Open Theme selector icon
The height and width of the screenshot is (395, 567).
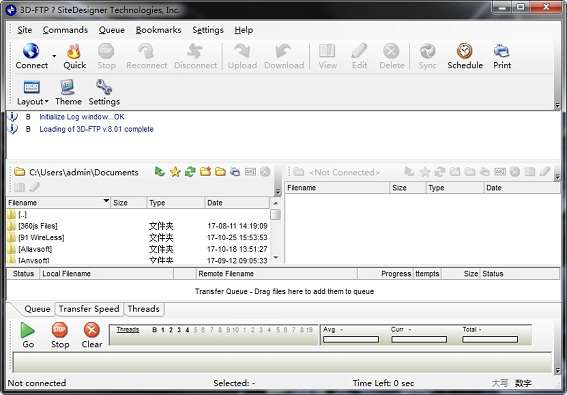pyautogui.click(x=68, y=87)
